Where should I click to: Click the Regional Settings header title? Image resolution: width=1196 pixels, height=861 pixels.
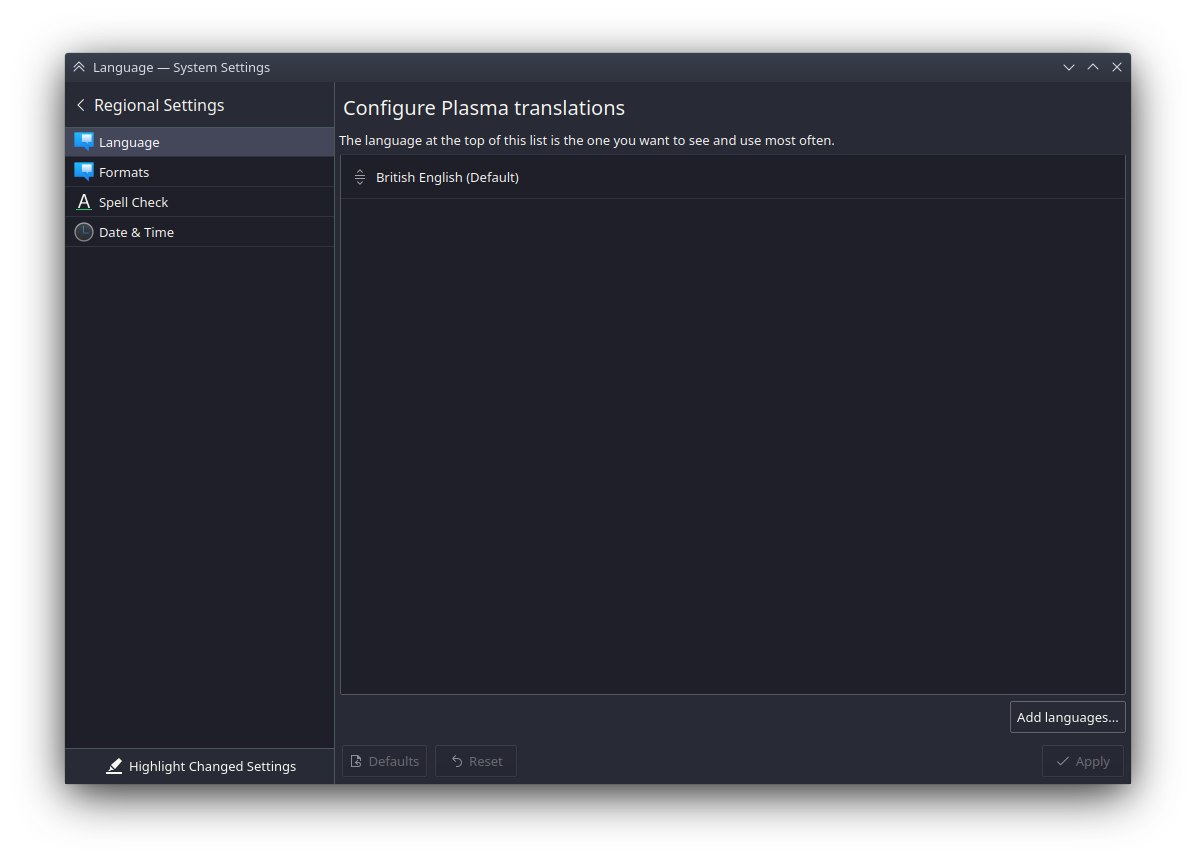click(x=159, y=105)
